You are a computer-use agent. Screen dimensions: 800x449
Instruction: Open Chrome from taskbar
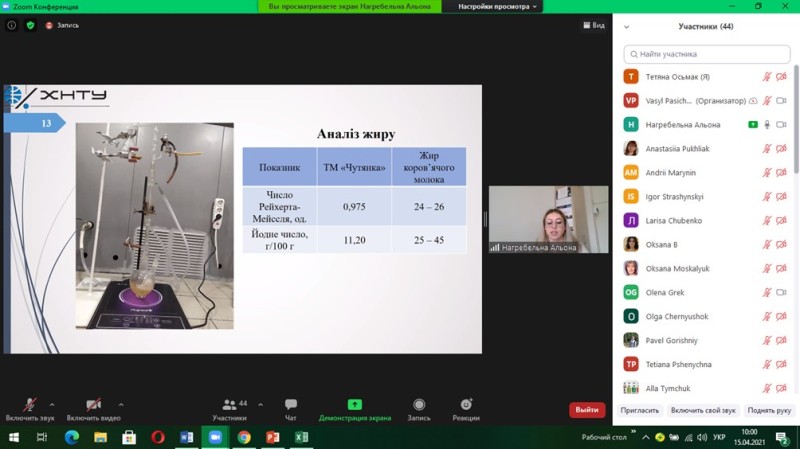click(x=244, y=437)
